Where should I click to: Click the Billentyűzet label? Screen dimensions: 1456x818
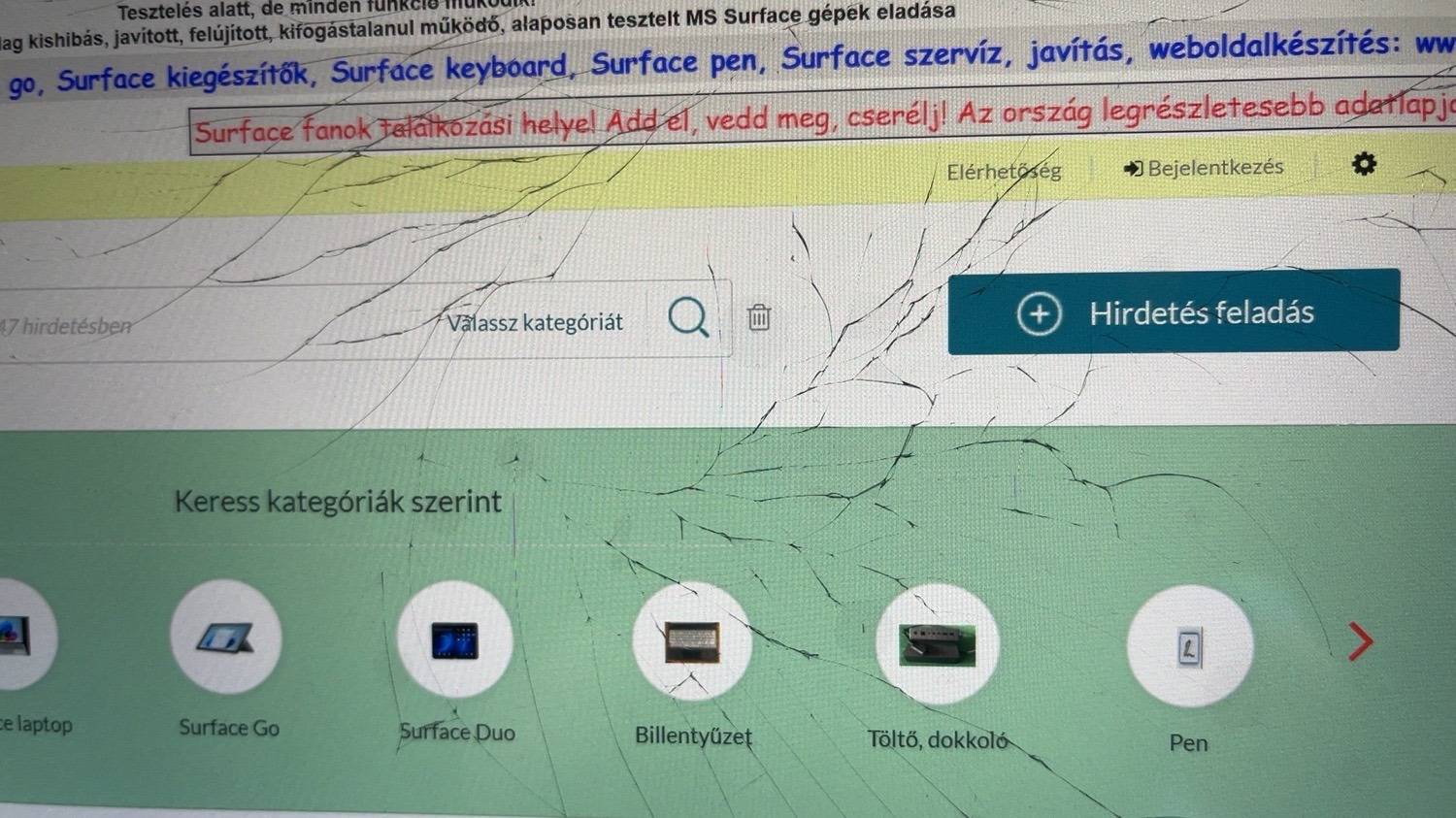pyautogui.click(x=693, y=736)
